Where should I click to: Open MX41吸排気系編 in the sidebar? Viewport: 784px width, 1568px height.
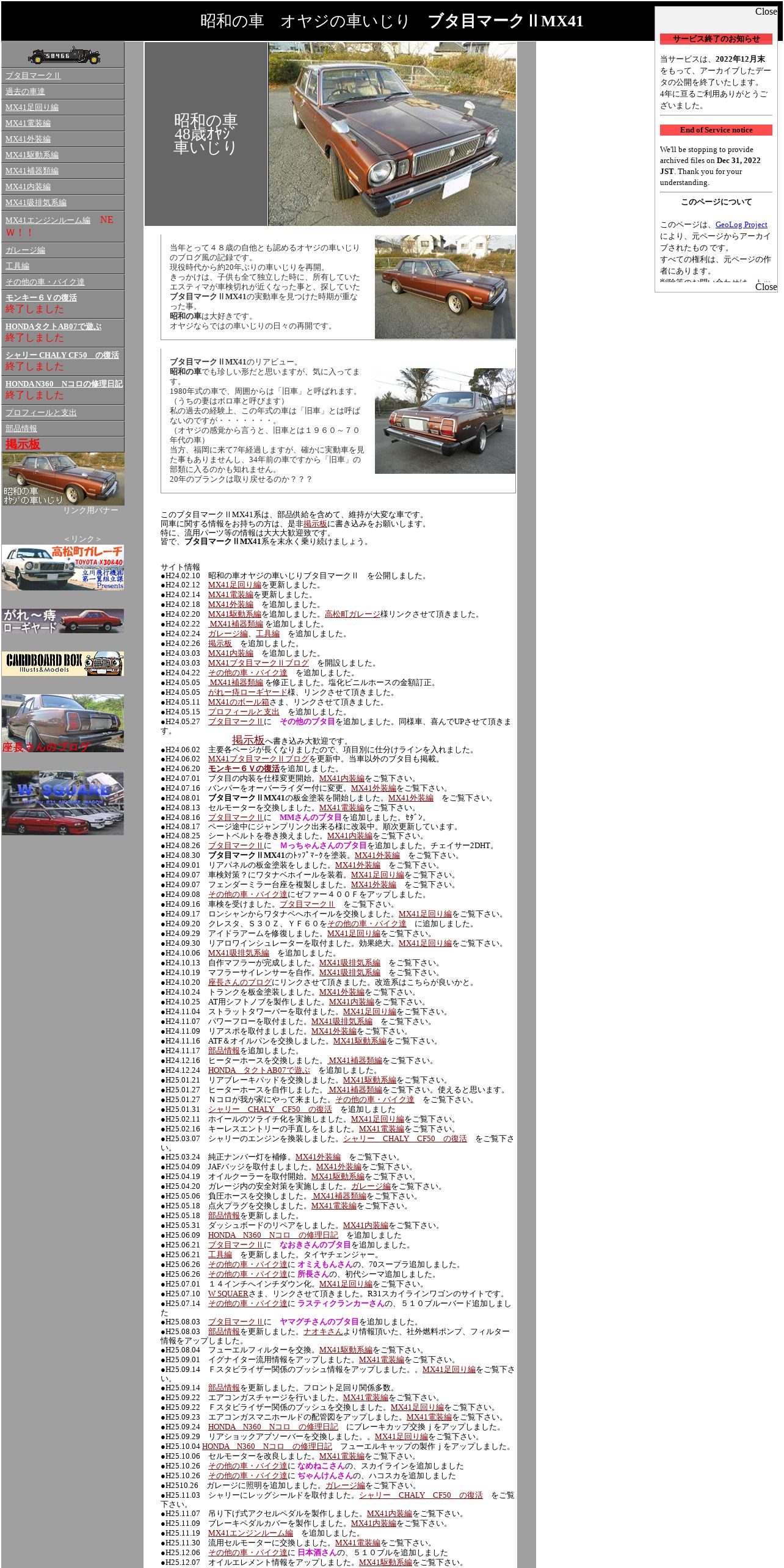coord(36,203)
